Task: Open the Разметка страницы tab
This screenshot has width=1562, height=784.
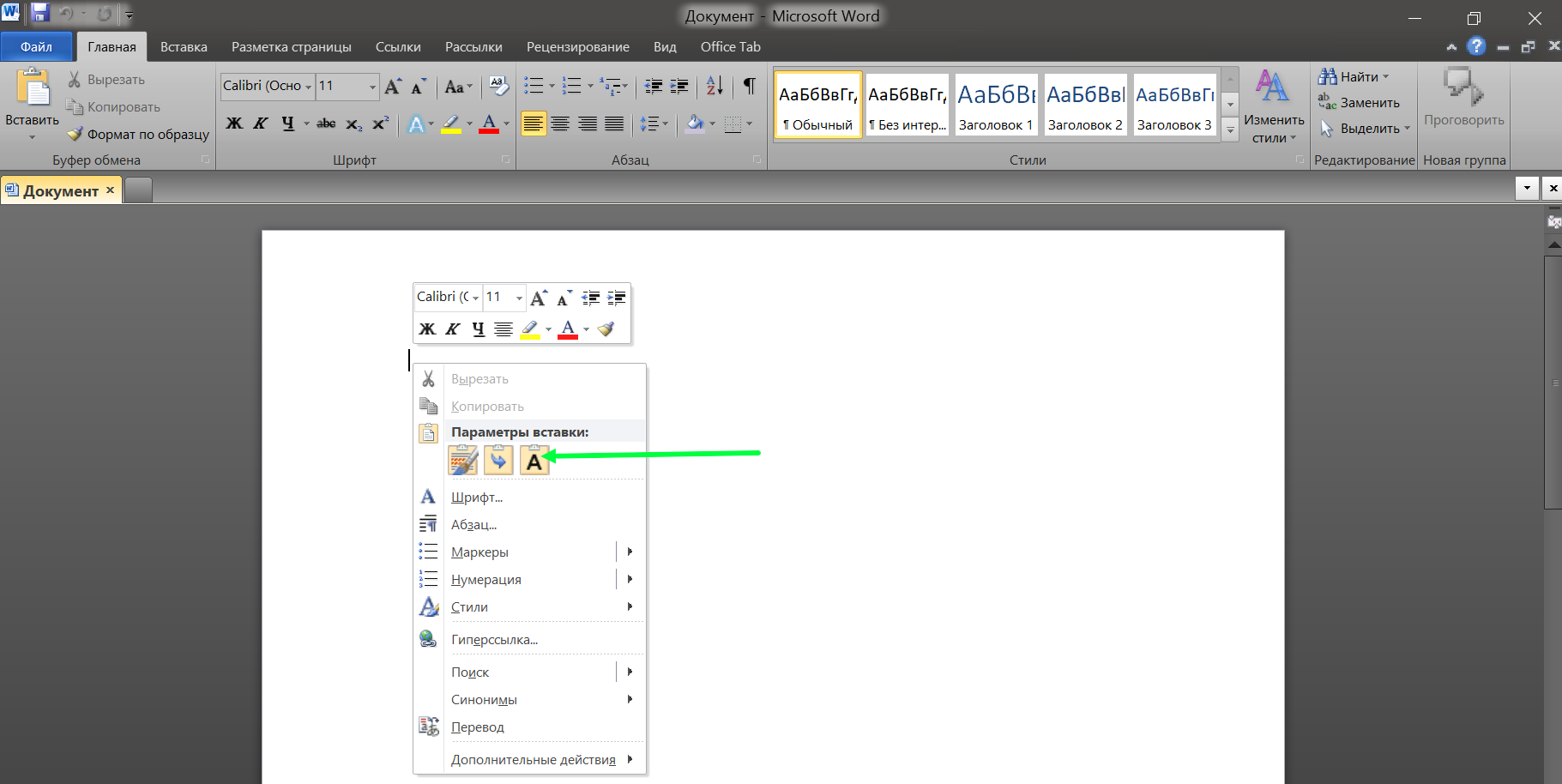Action: tap(292, 46)
